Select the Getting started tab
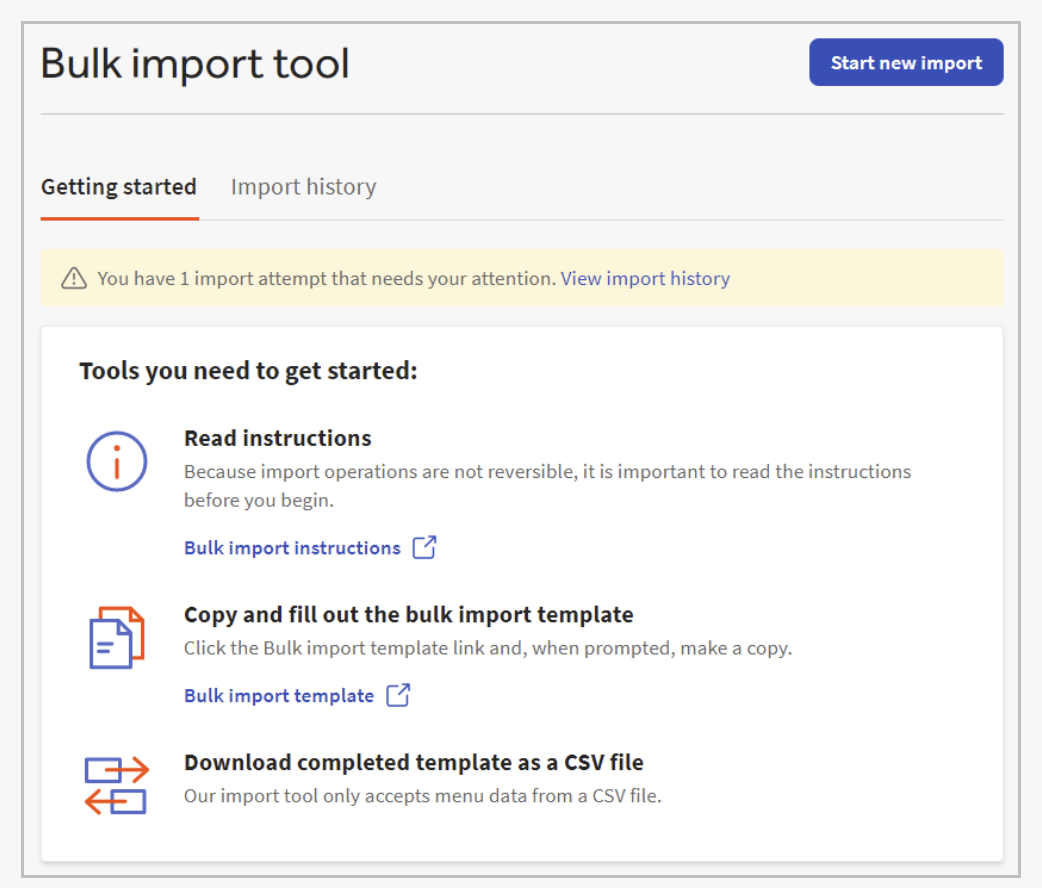 [x=118, y=187]
